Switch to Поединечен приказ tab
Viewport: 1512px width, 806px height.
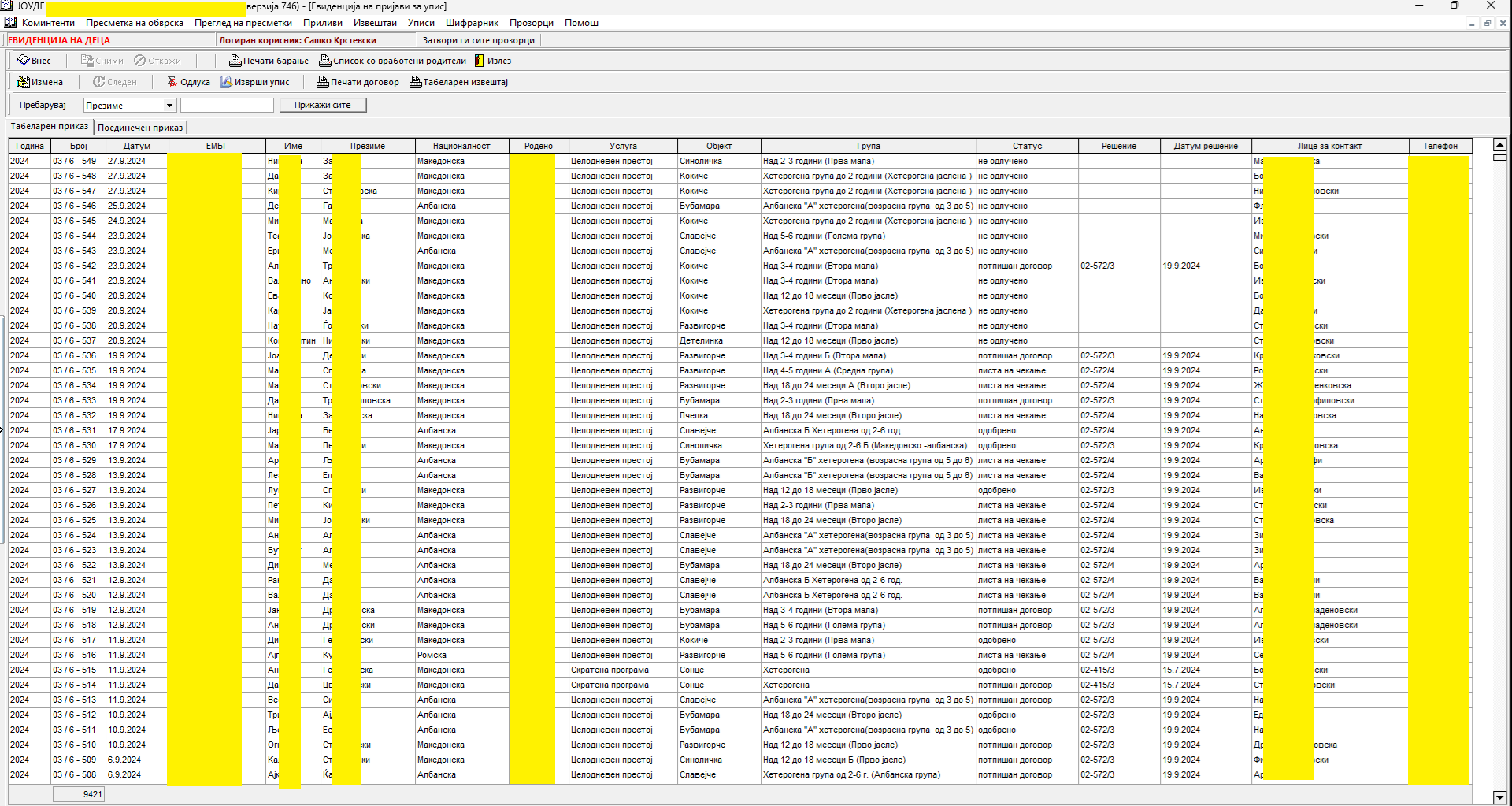(x=140, y=128)
